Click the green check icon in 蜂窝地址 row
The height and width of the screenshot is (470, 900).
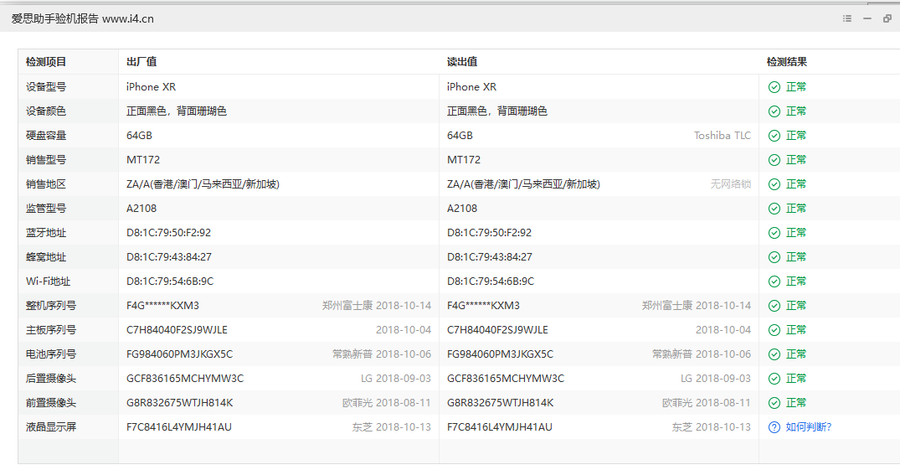coord(774,257)
